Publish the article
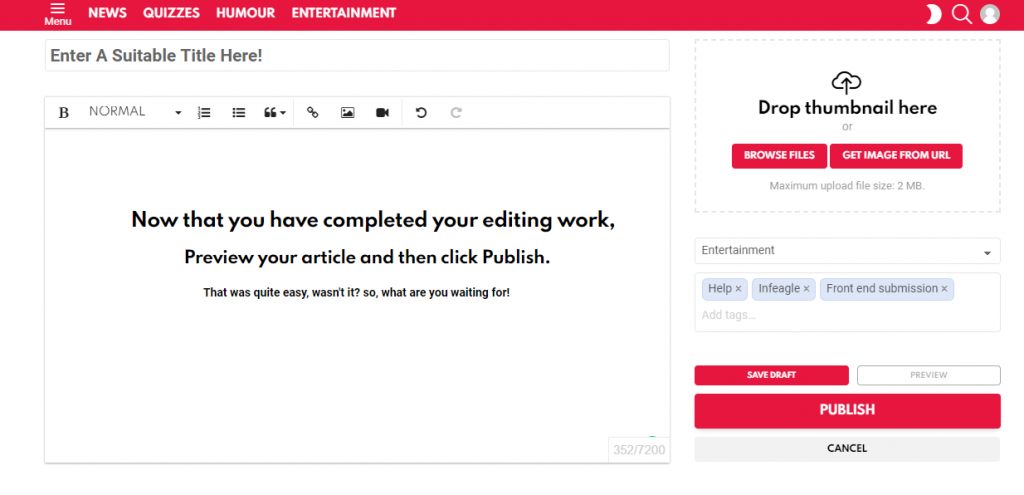The image size is (1024, 495). point(847,411)
